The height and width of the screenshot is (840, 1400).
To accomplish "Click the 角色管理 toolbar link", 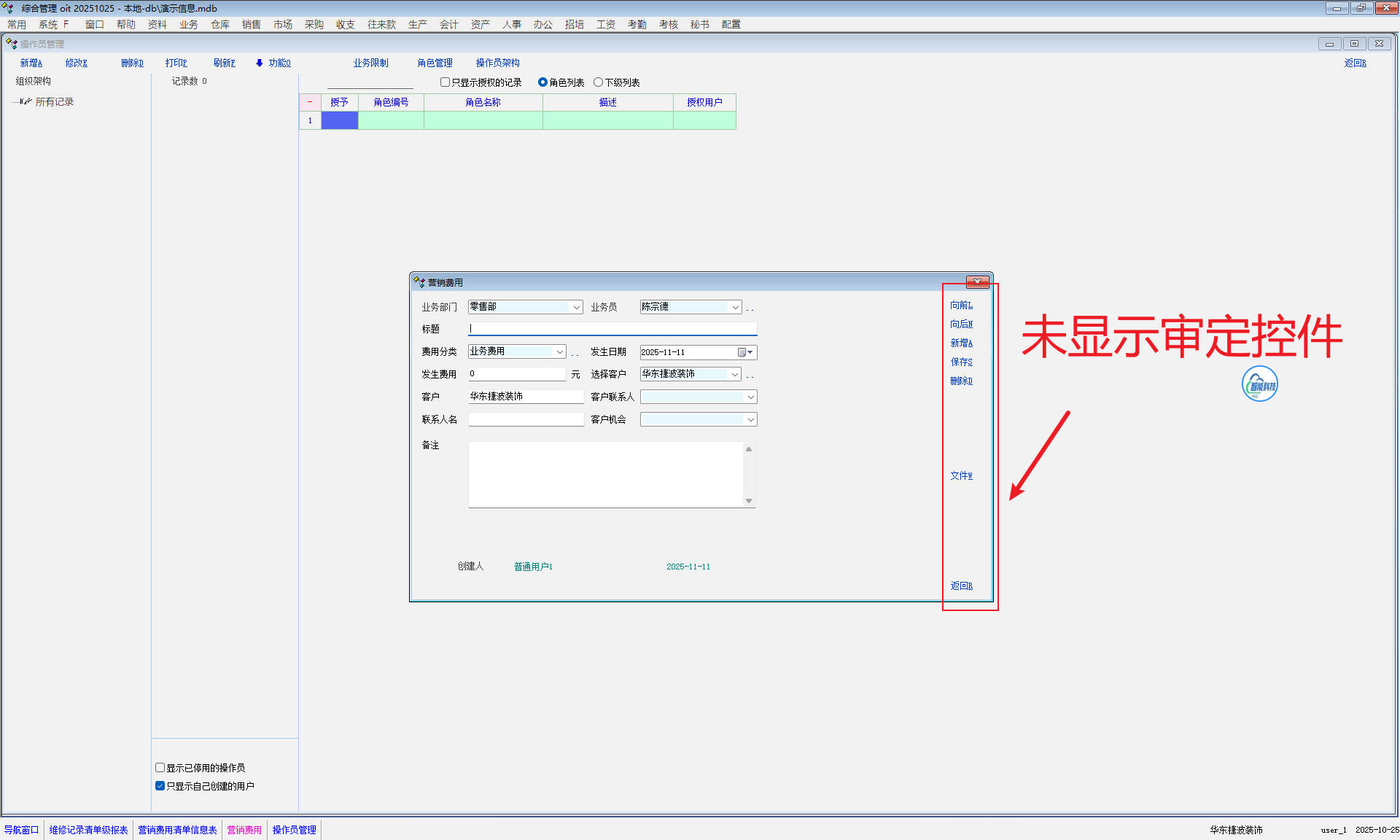I will pos(435,63).
